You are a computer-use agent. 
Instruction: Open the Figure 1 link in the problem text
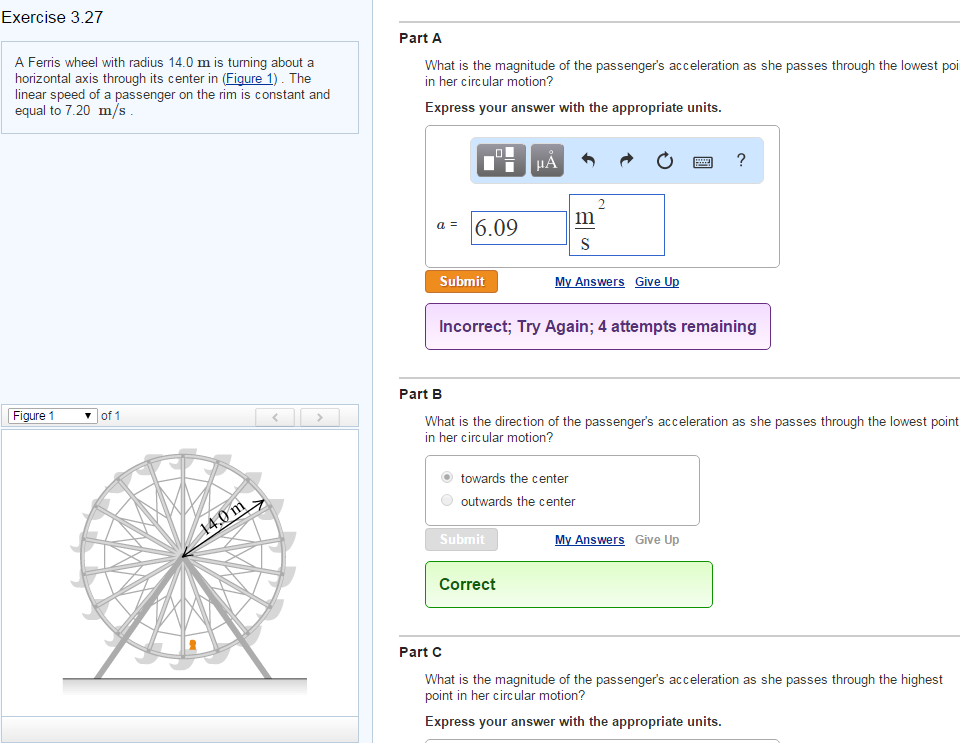tap(248, 78)
